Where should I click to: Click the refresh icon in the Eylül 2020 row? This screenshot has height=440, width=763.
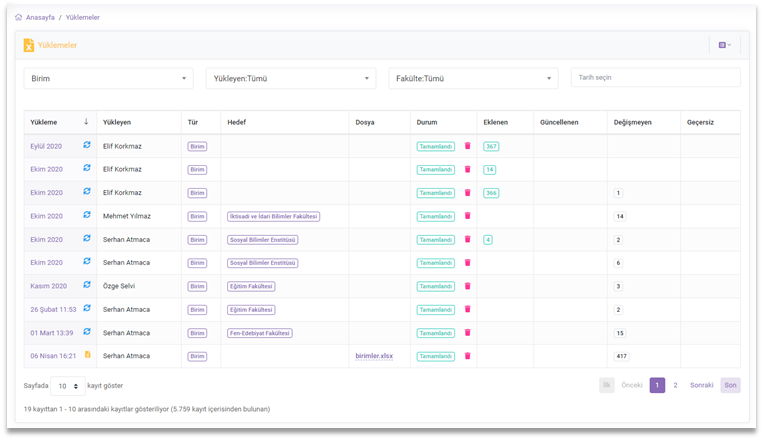[x=87, y=146]
